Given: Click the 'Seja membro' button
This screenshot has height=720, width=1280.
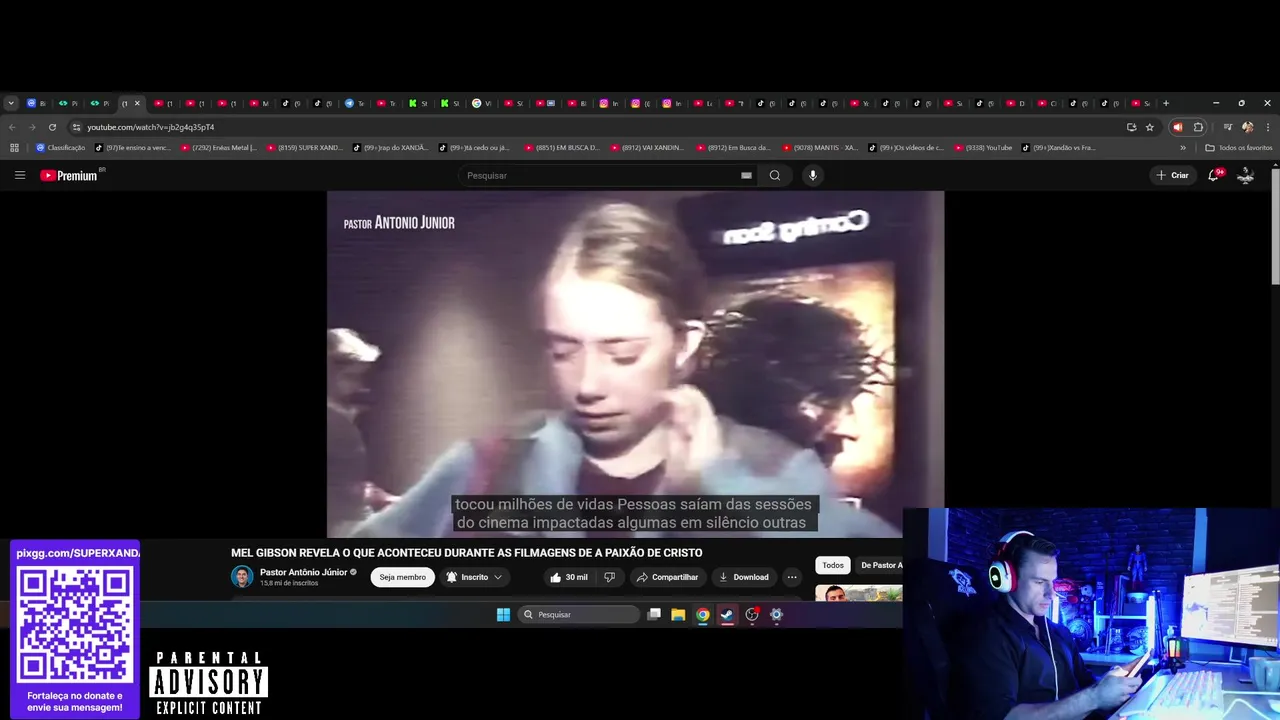Looking at the screenshot, I should 402,577.
